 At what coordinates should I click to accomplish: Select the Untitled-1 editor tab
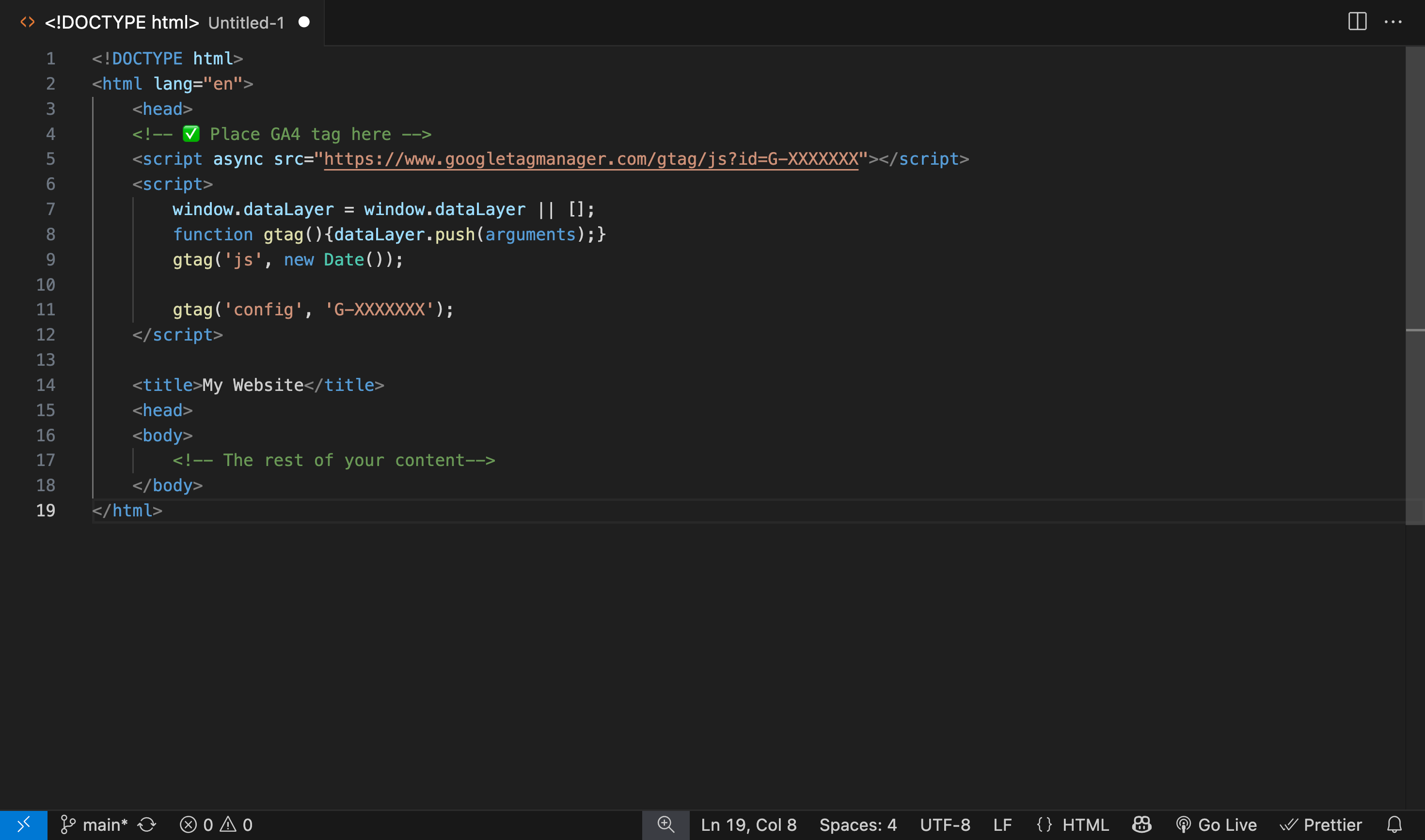162,22
